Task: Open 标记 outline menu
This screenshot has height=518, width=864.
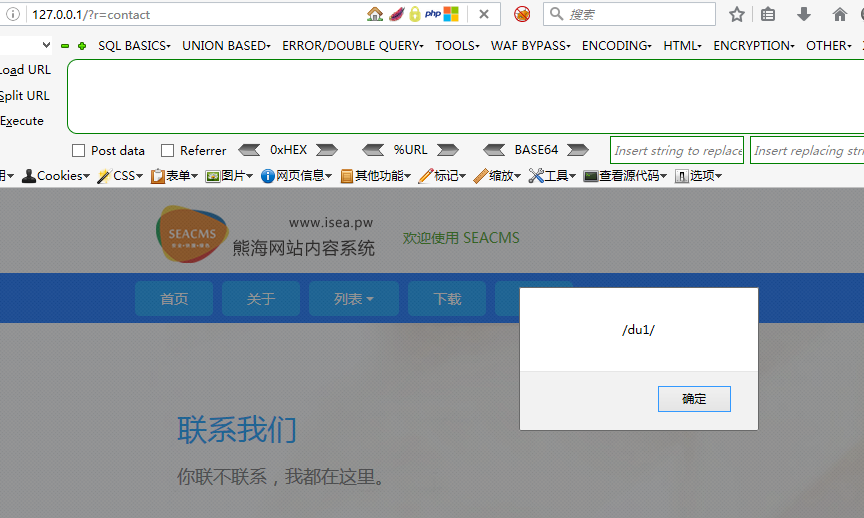Action: [x=442, y=176]
